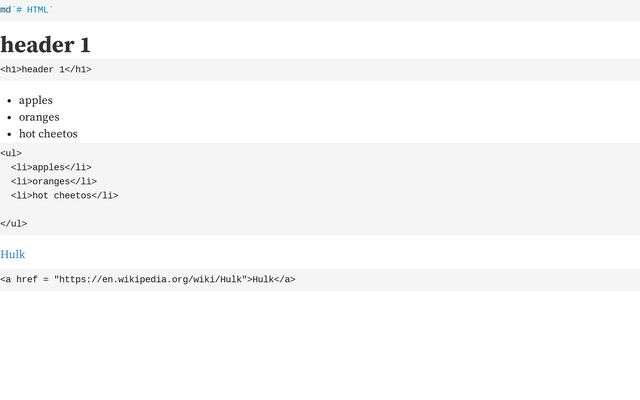Click the <li>apples</li> code line
Viewport: 640px width, 400px height.
51,167
